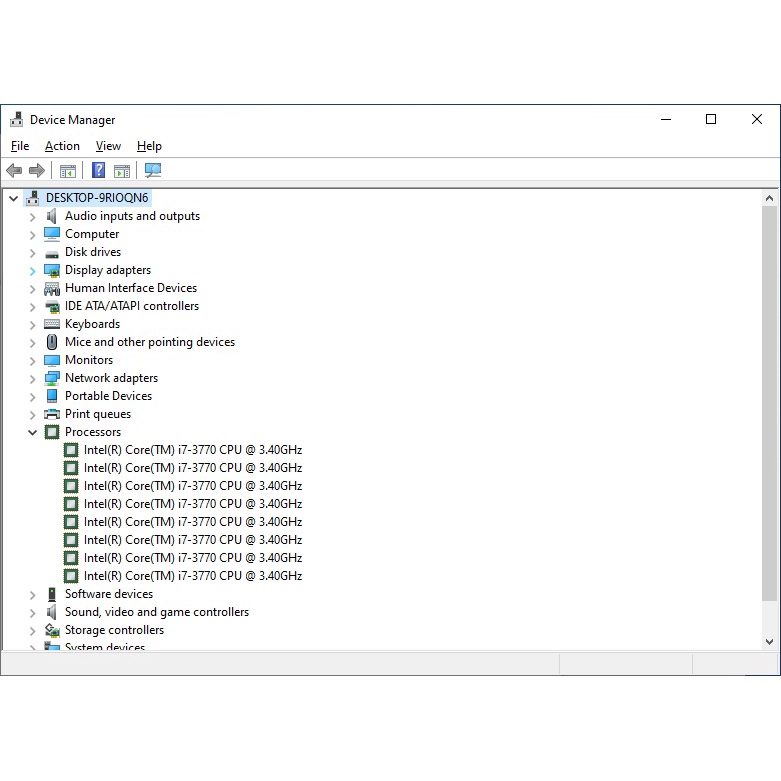Toggle Show/Hide Action Pane toolbar icon
781x781 pixels.
tap(122, 171)
